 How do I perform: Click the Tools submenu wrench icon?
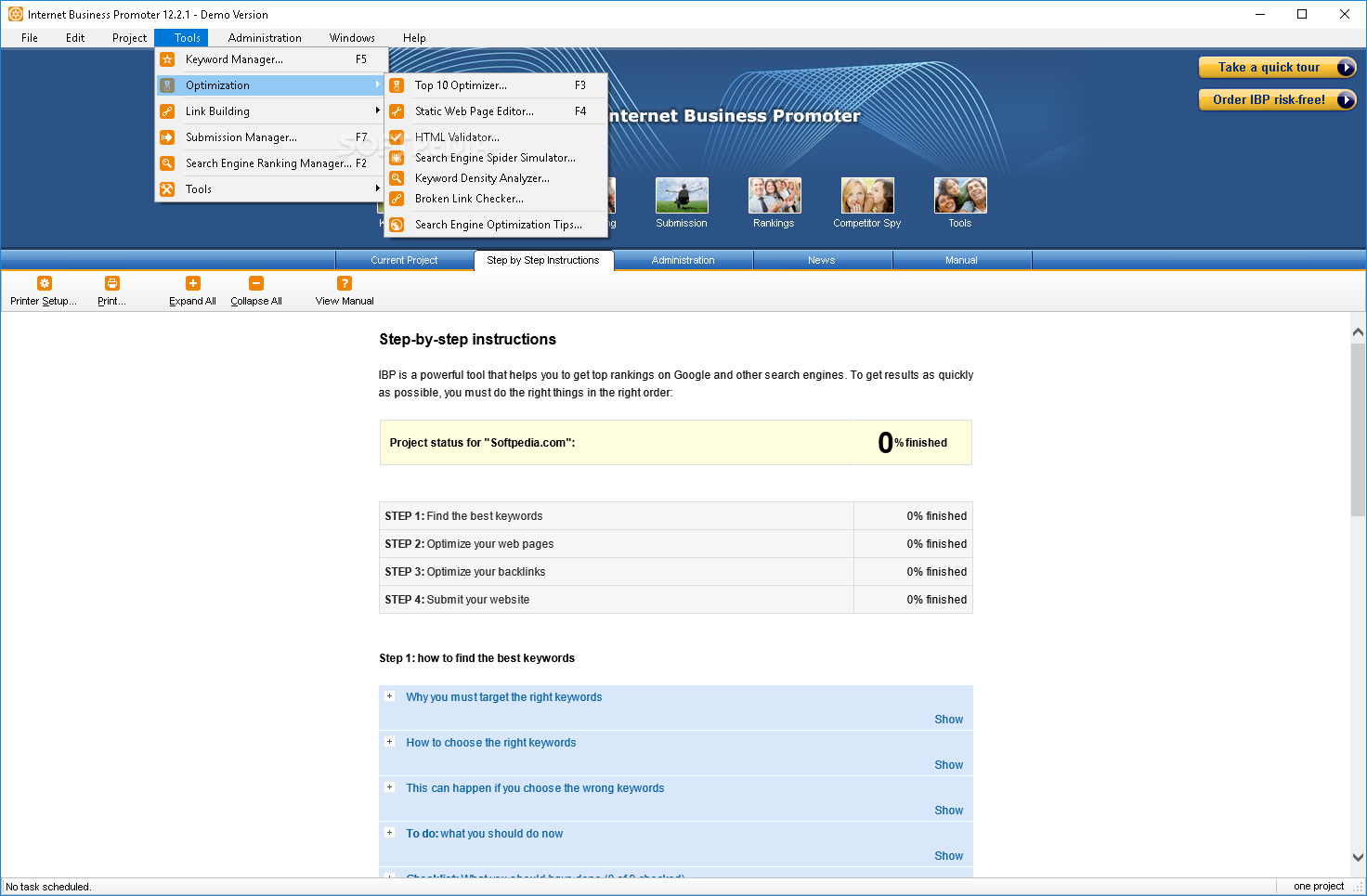[167, 189]
